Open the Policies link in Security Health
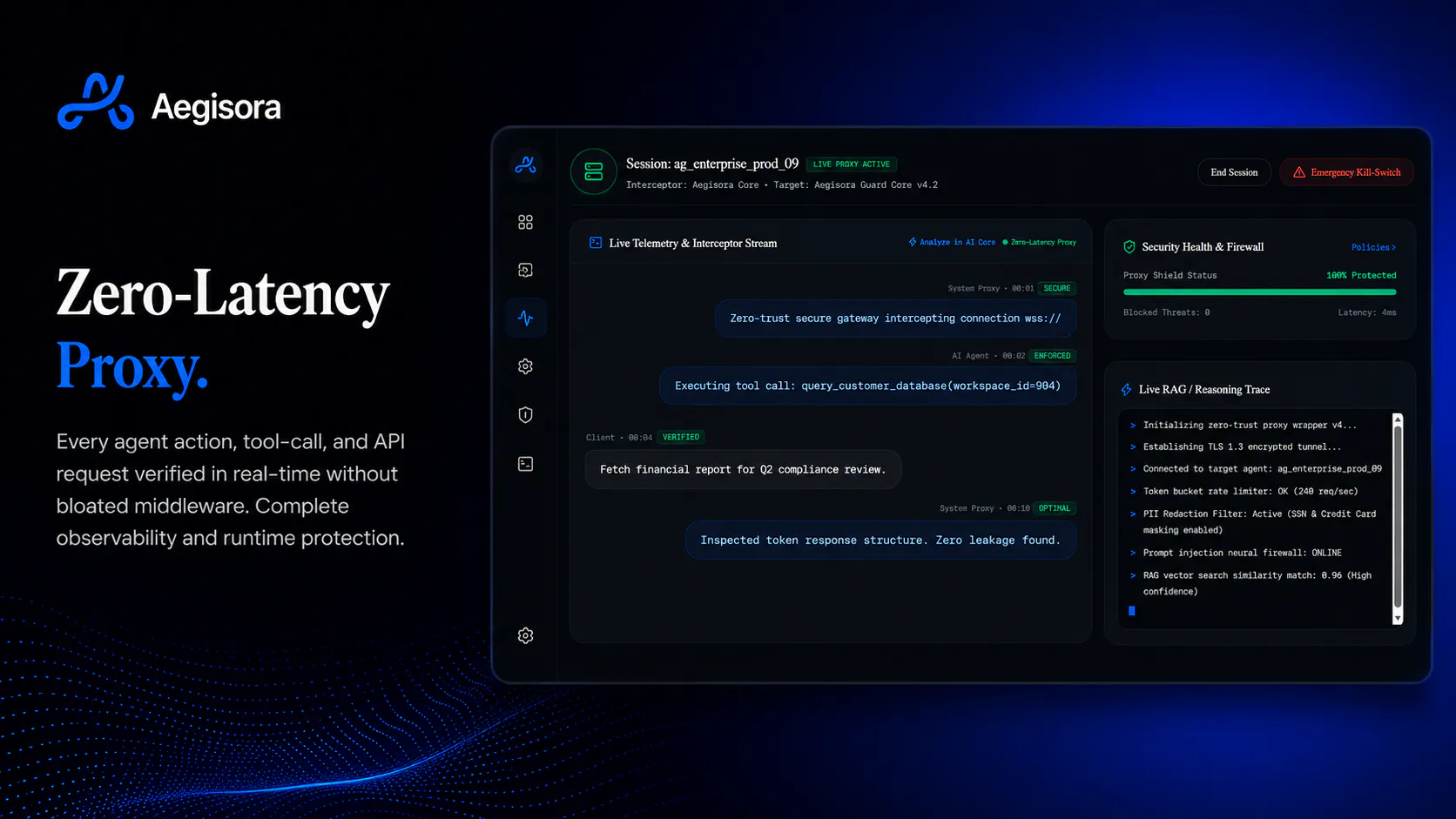The image size is (1456, 819). tap(1373, 247)
